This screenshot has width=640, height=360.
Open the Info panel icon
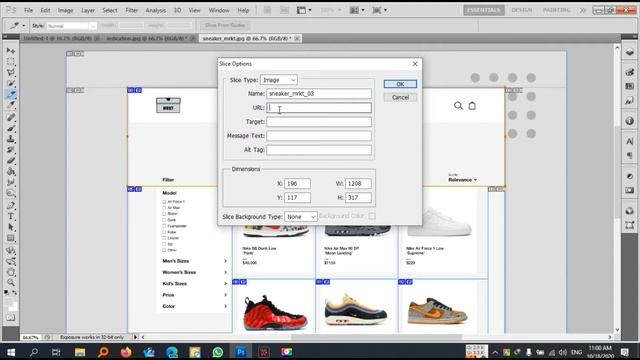tap(629, 121)
